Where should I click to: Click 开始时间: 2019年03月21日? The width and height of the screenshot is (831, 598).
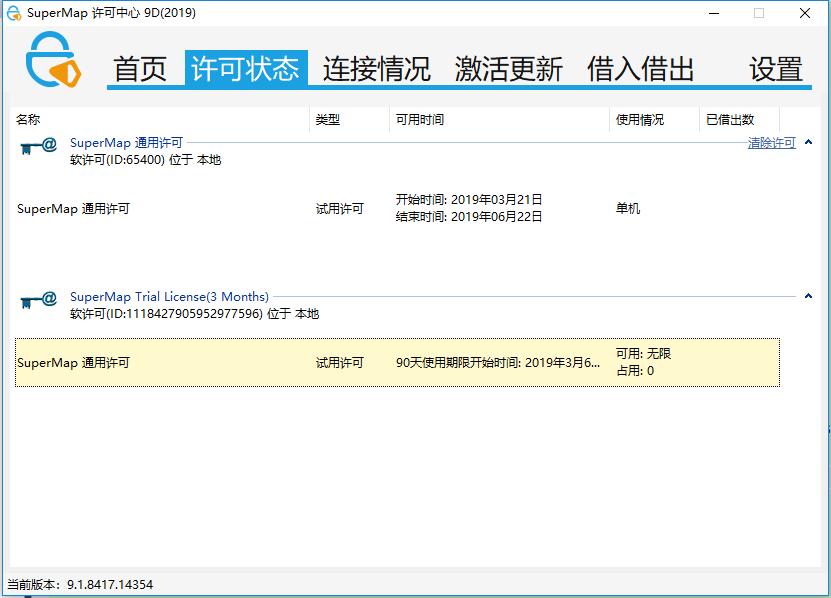pyautogui.click(x=468, y=200)
